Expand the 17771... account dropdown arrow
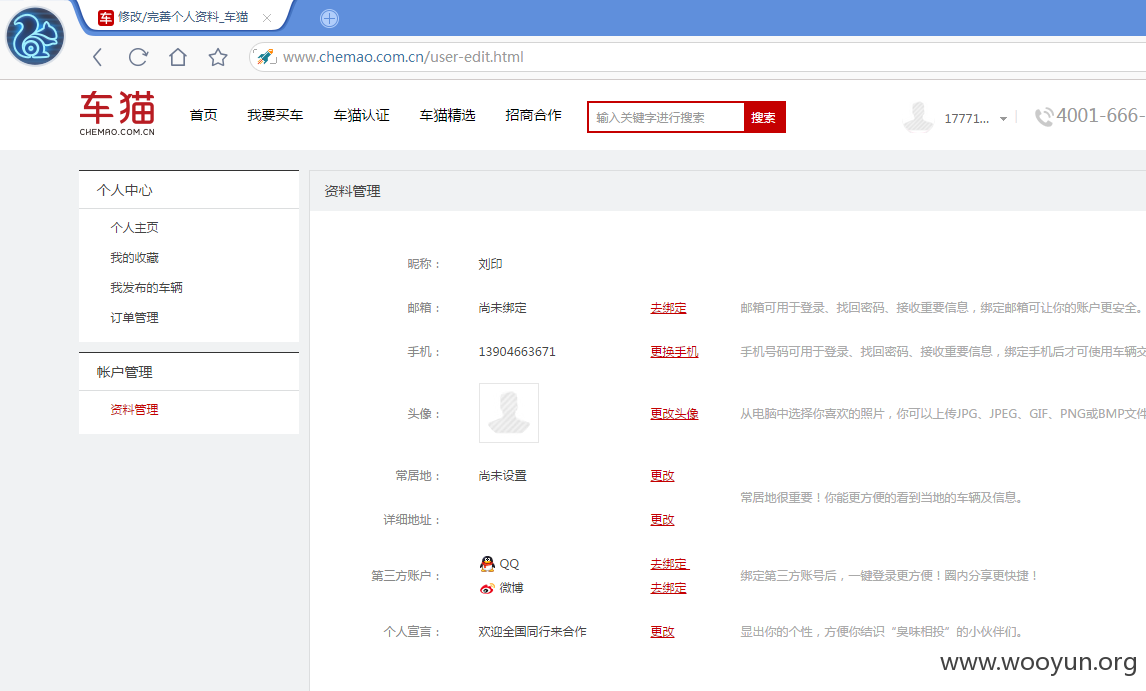 pyautogui.click(x=1003, y=118)
